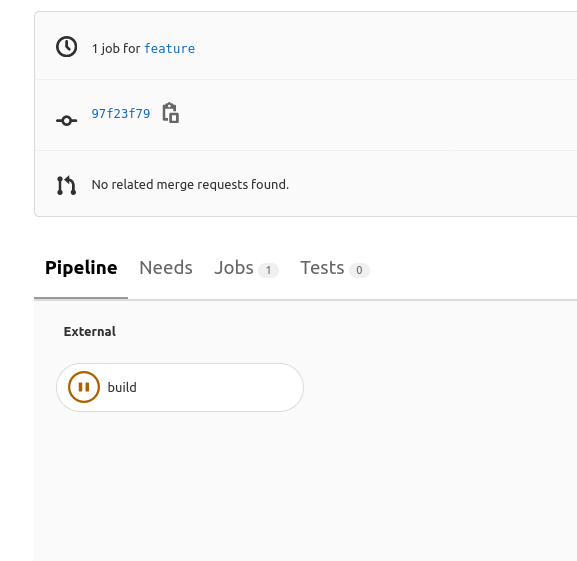This screenshot has height=561, width=577.
Task: Open commit 97f23f79
Action: [121, 113]
